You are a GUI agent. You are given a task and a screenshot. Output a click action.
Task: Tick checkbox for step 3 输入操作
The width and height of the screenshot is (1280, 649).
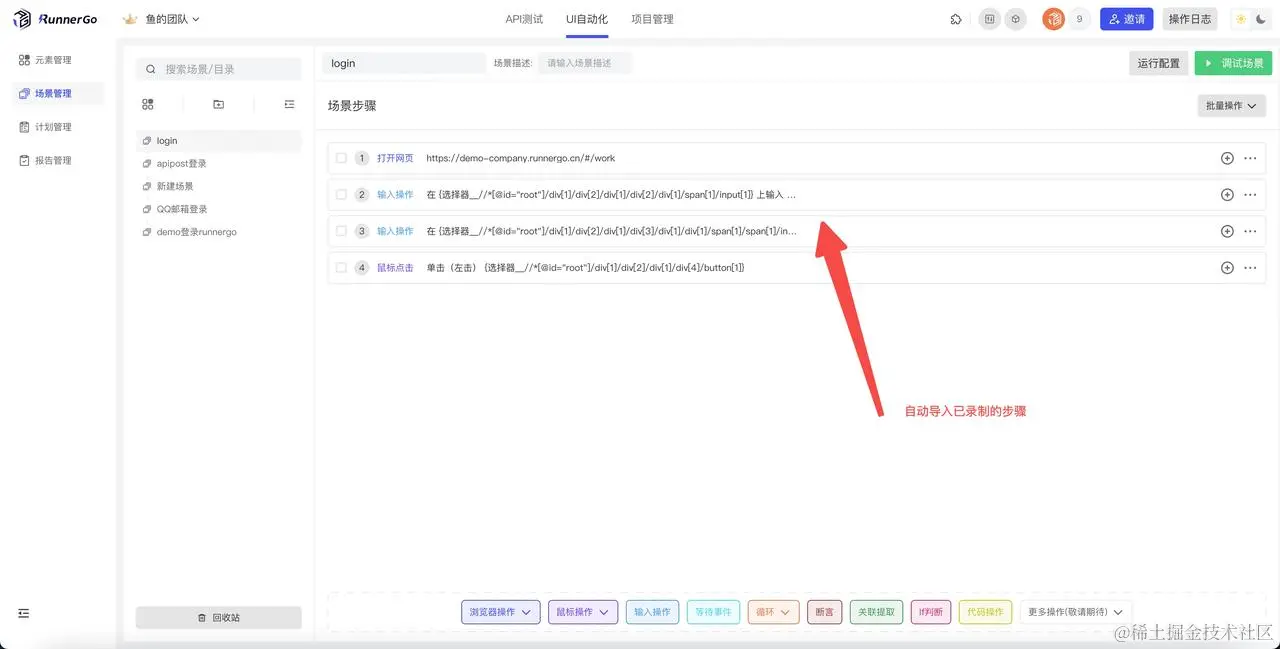[x=341, y=231]
